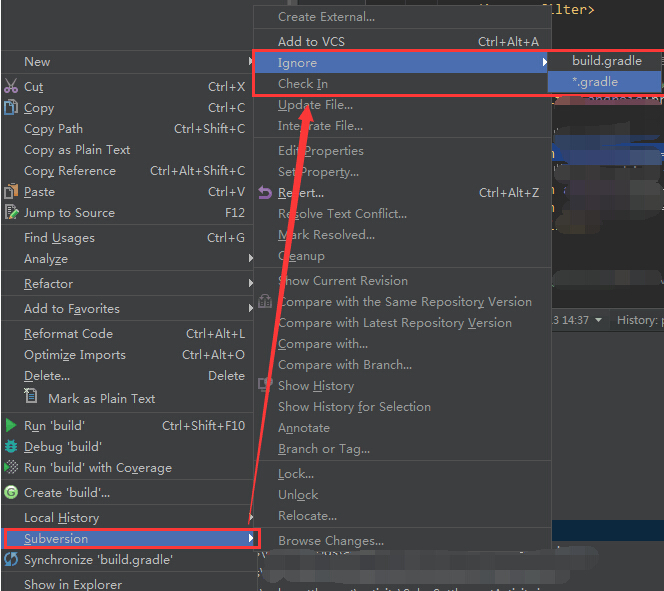
Task: Expand the Ignore submenu arrow
Action: click(544, 62)
